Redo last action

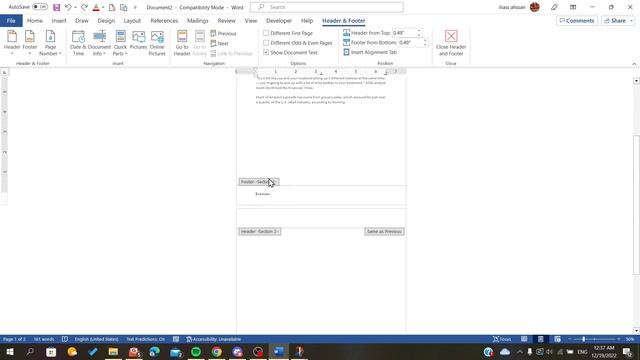click(84, 7)
